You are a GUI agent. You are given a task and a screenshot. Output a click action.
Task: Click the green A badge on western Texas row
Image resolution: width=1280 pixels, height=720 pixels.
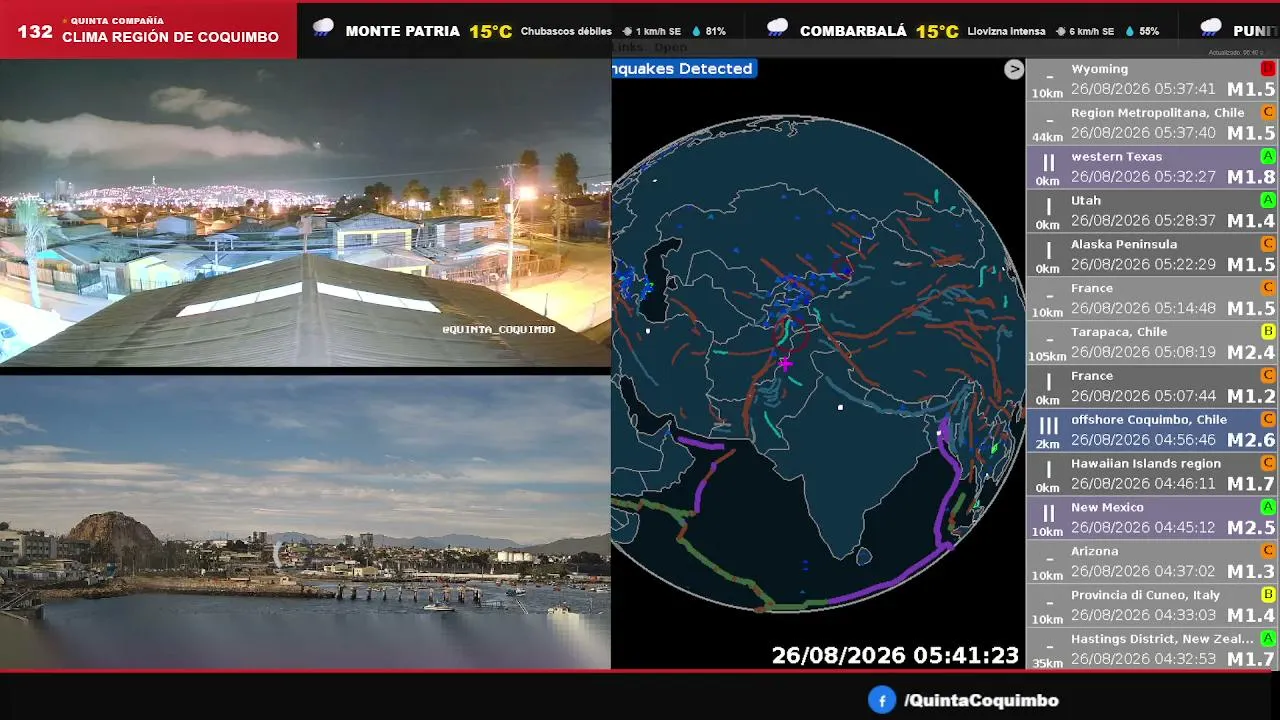coord(1268,157)
